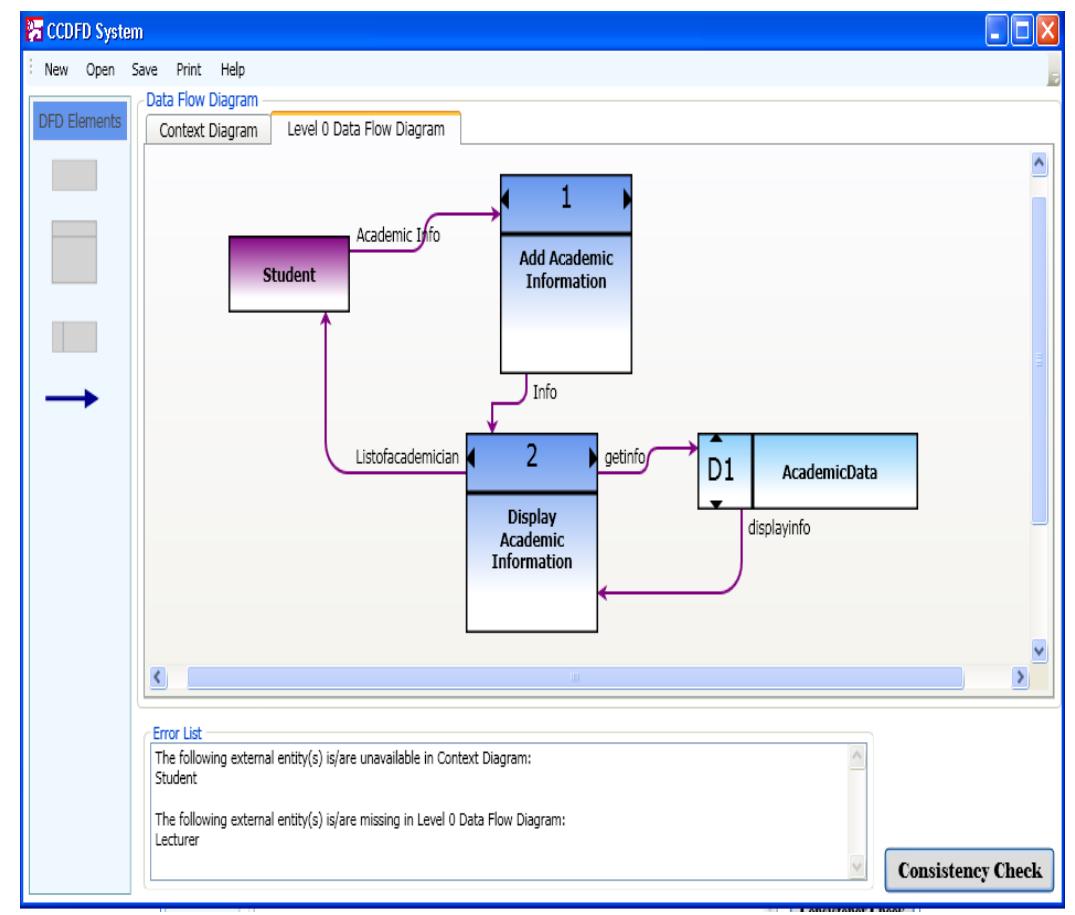Click the right handle arrow of process 1
Viewport: 1075px width, 915px height.
click(x=627, y=199)
